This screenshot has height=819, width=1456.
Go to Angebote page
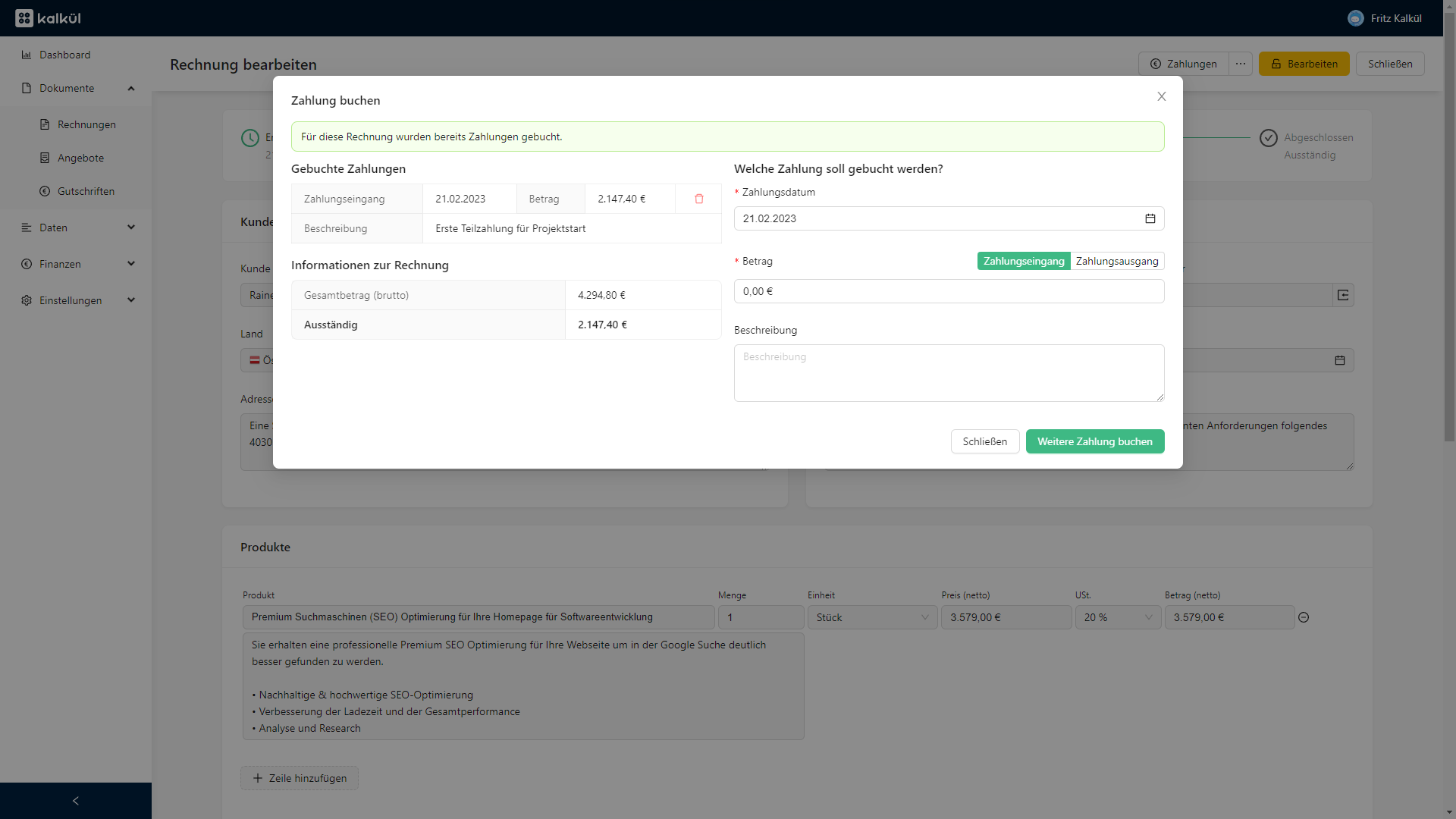click(x=80, y=158)
